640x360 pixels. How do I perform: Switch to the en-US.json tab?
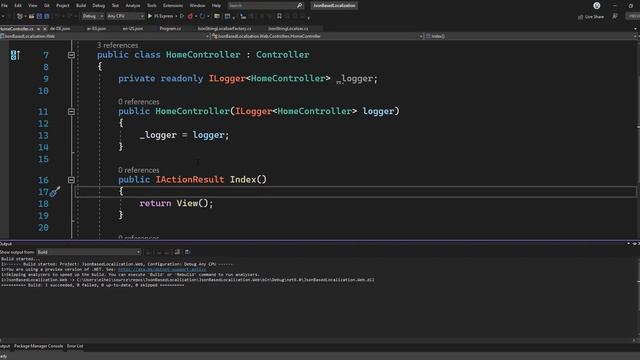[133, 29]
